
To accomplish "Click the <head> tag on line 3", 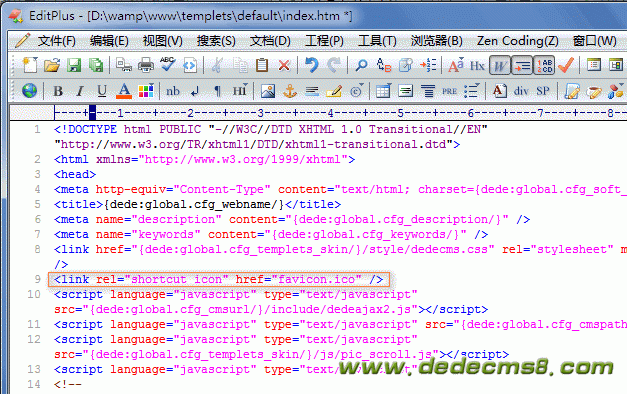I will click(x=75, y=174).
